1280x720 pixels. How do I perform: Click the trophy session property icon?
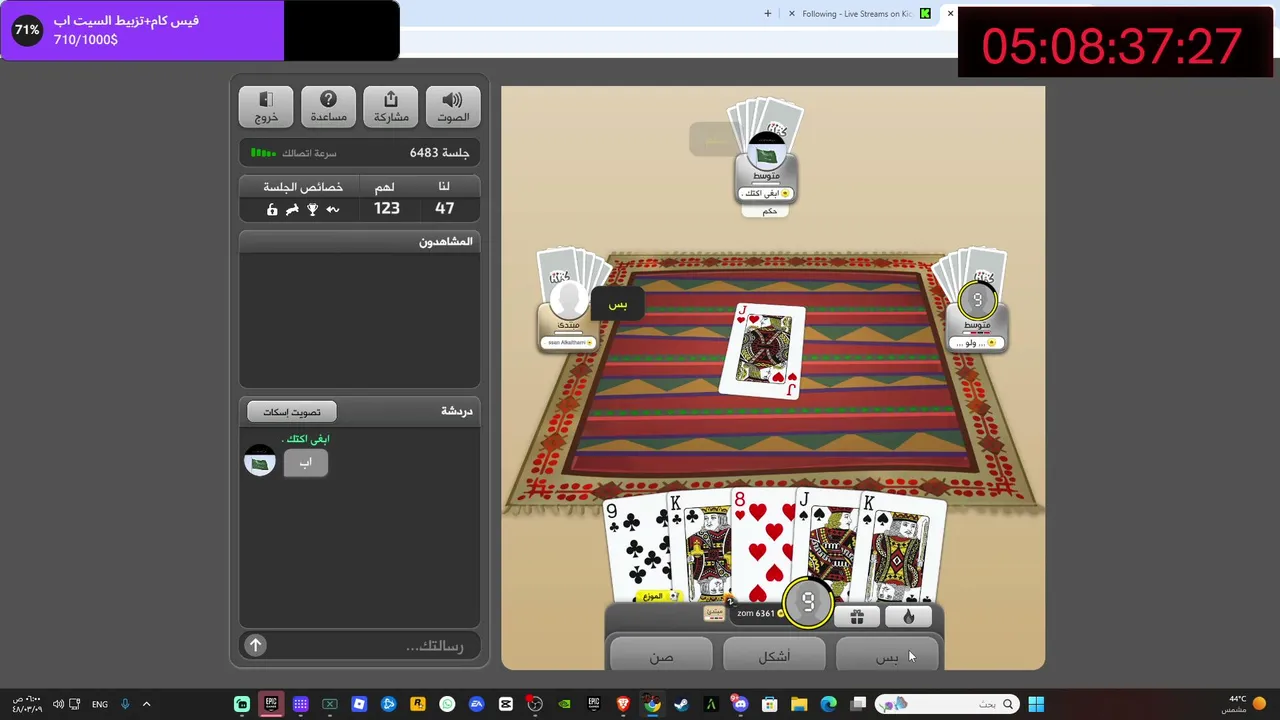tap(313, 209)
